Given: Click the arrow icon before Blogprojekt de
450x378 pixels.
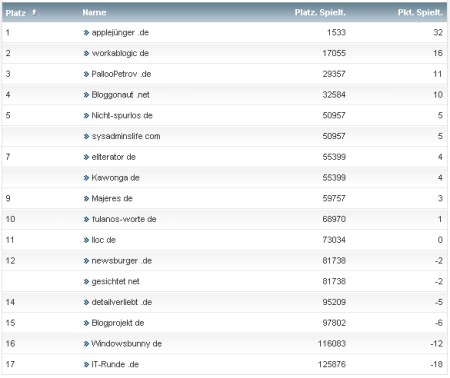Looking at the screenshot, I should (86, 323).
